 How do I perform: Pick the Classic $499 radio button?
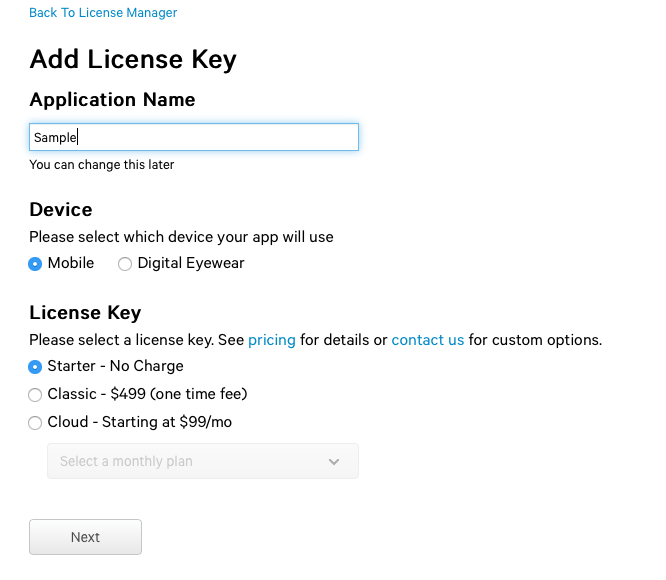coord(36,395)
